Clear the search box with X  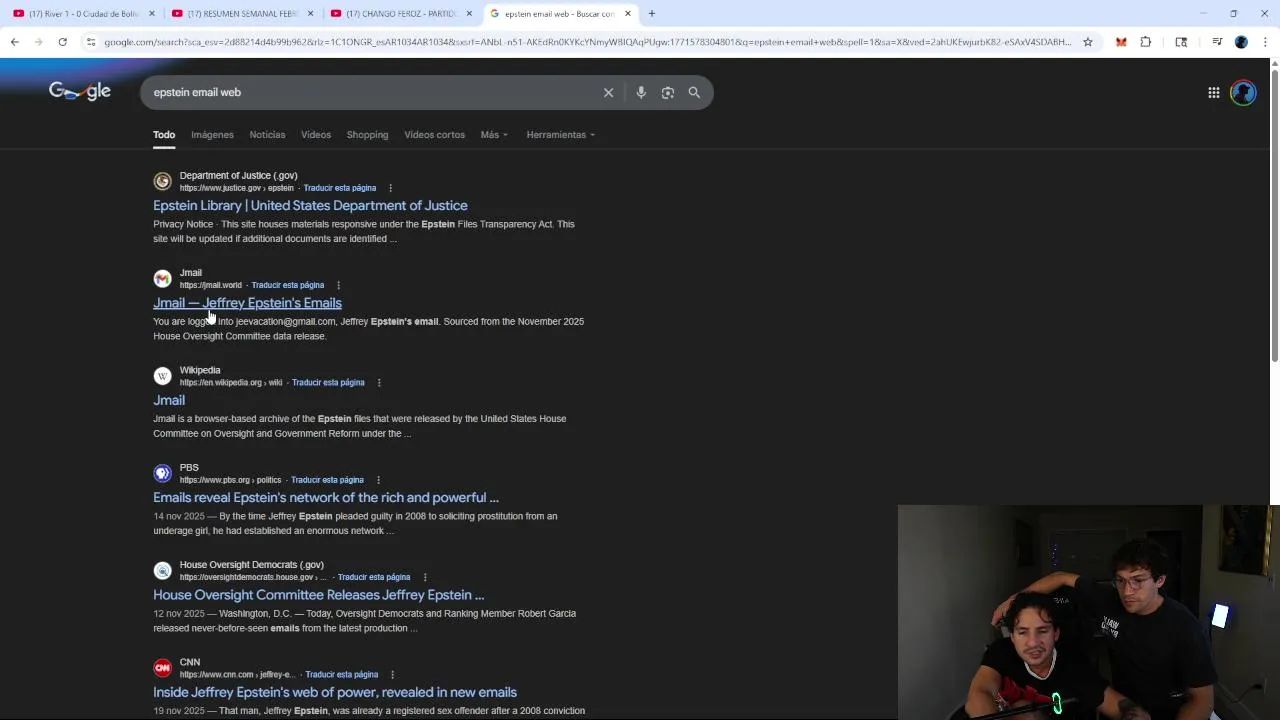point(608,92)
